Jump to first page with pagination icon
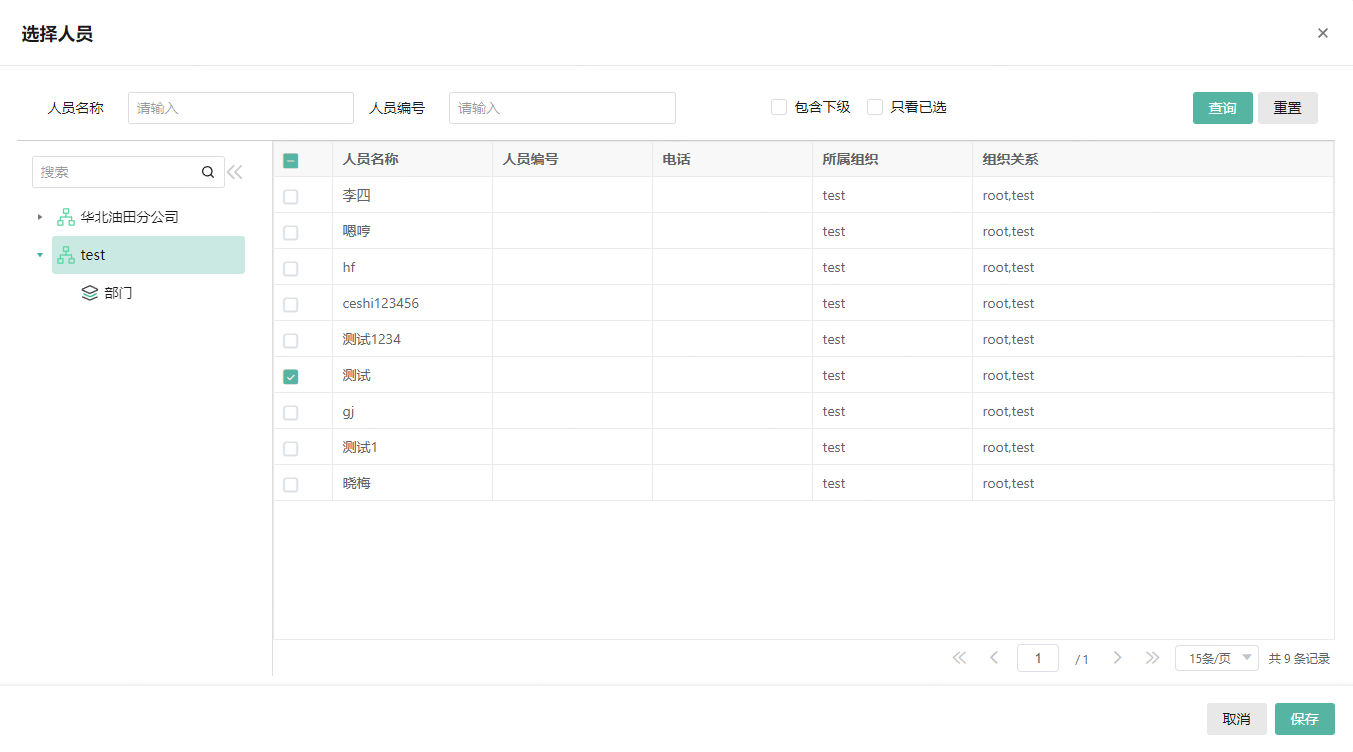 coord(958,657)
